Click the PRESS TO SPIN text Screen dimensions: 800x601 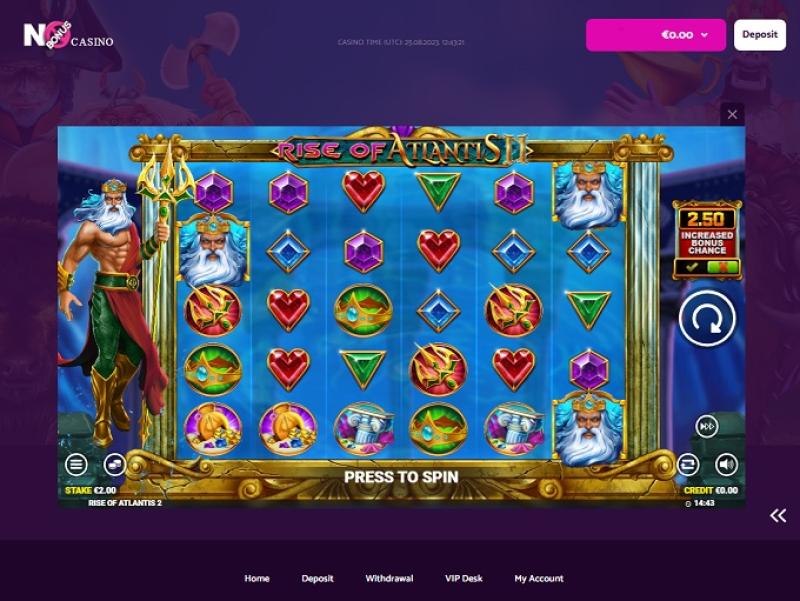(401, 477)
